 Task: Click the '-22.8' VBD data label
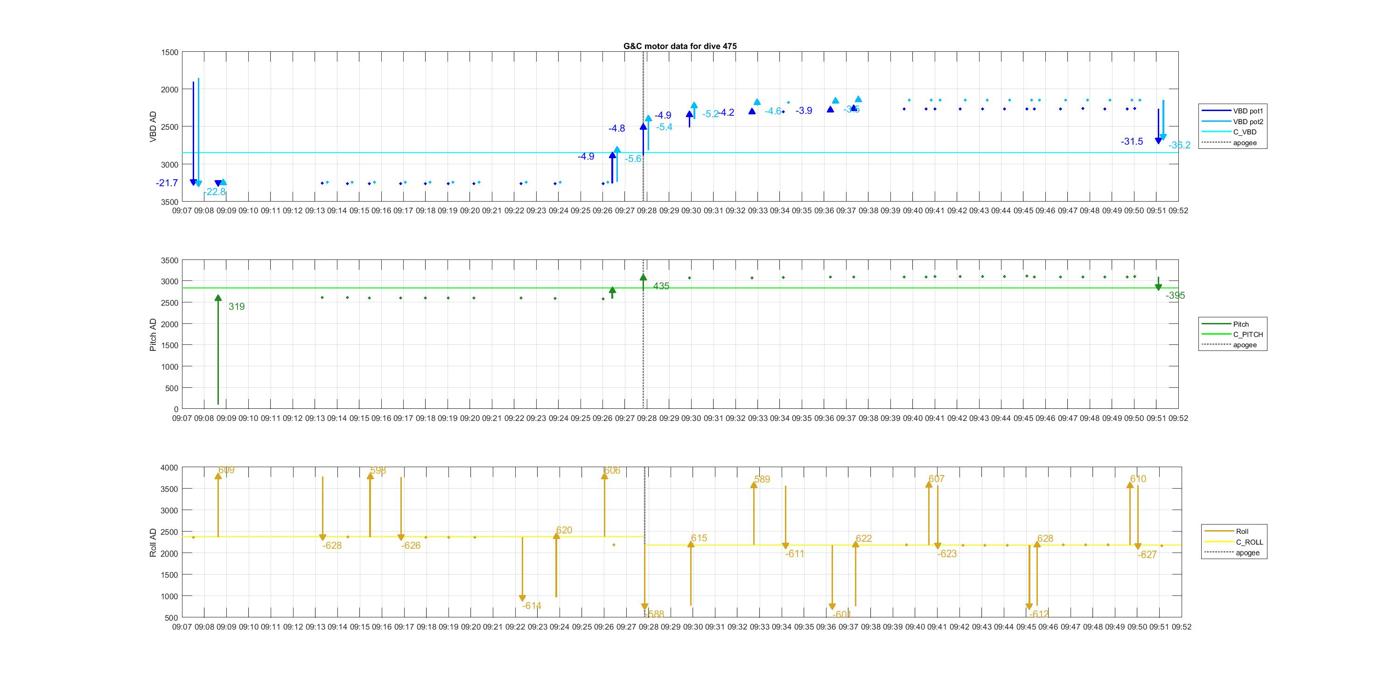click(x=215, y=191)
